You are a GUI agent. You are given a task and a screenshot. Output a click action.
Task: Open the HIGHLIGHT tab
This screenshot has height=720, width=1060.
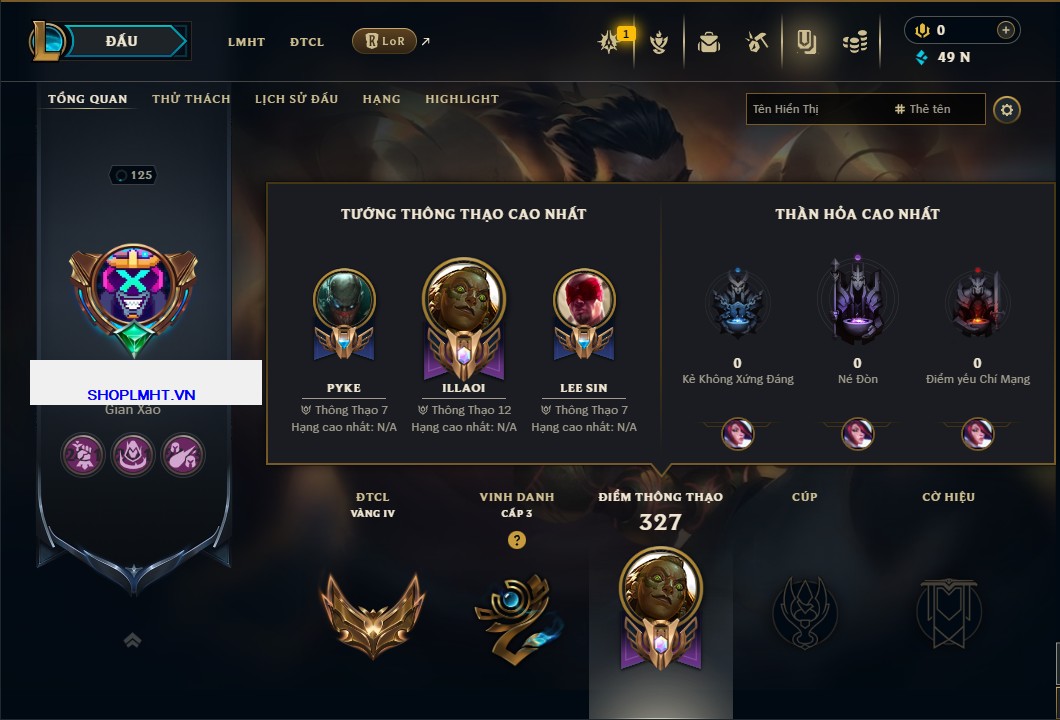tap(462, 99)
